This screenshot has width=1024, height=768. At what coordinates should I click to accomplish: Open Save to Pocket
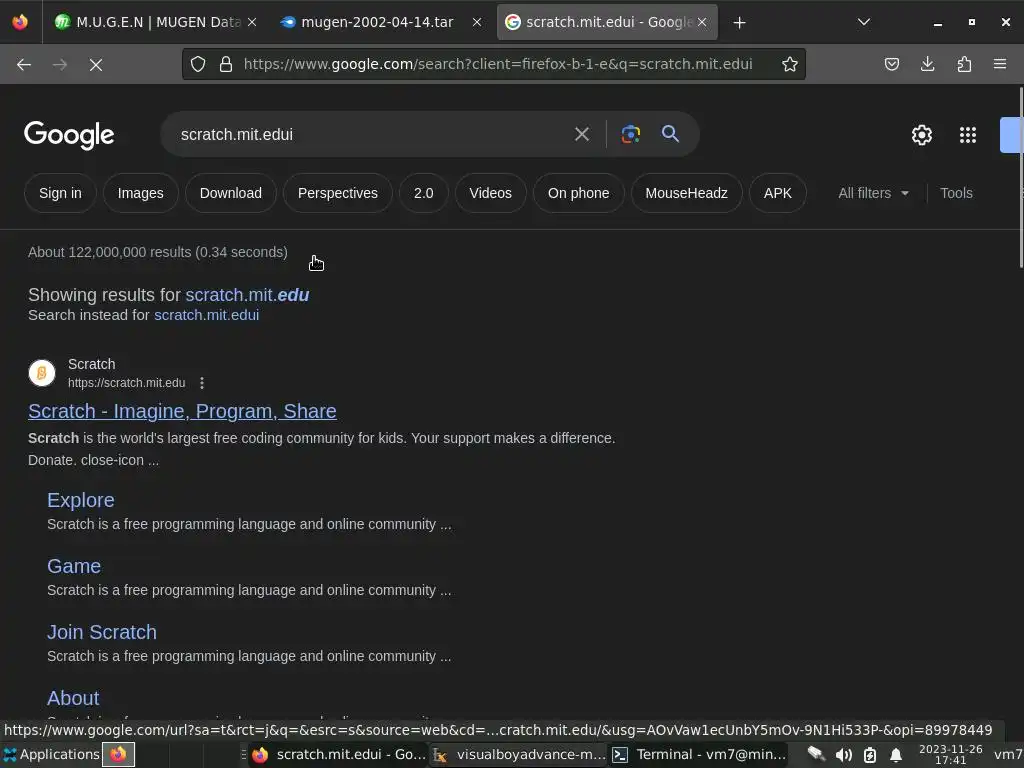point(891,64)
